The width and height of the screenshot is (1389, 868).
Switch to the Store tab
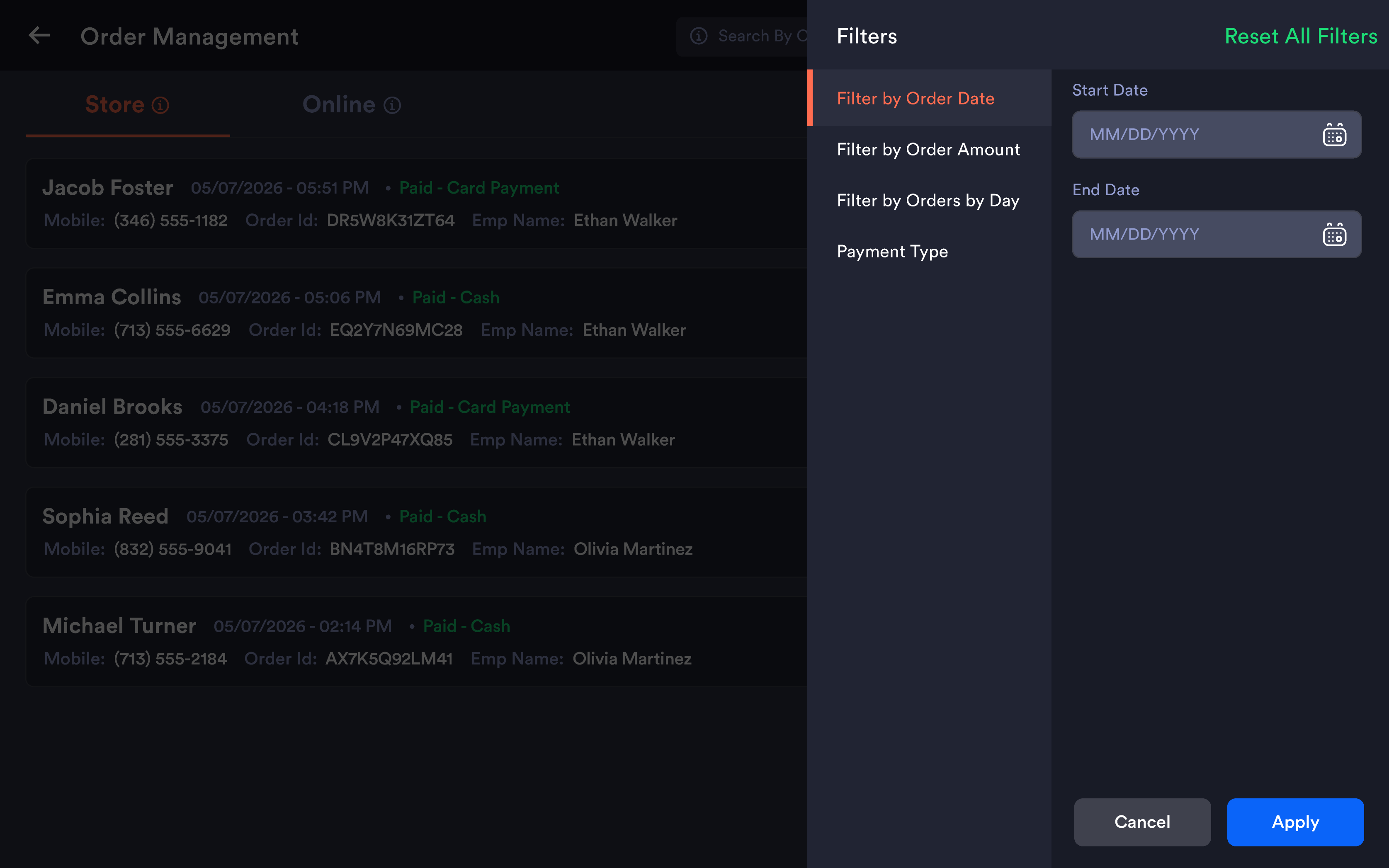pyautogui.click(x=127, y=105)
